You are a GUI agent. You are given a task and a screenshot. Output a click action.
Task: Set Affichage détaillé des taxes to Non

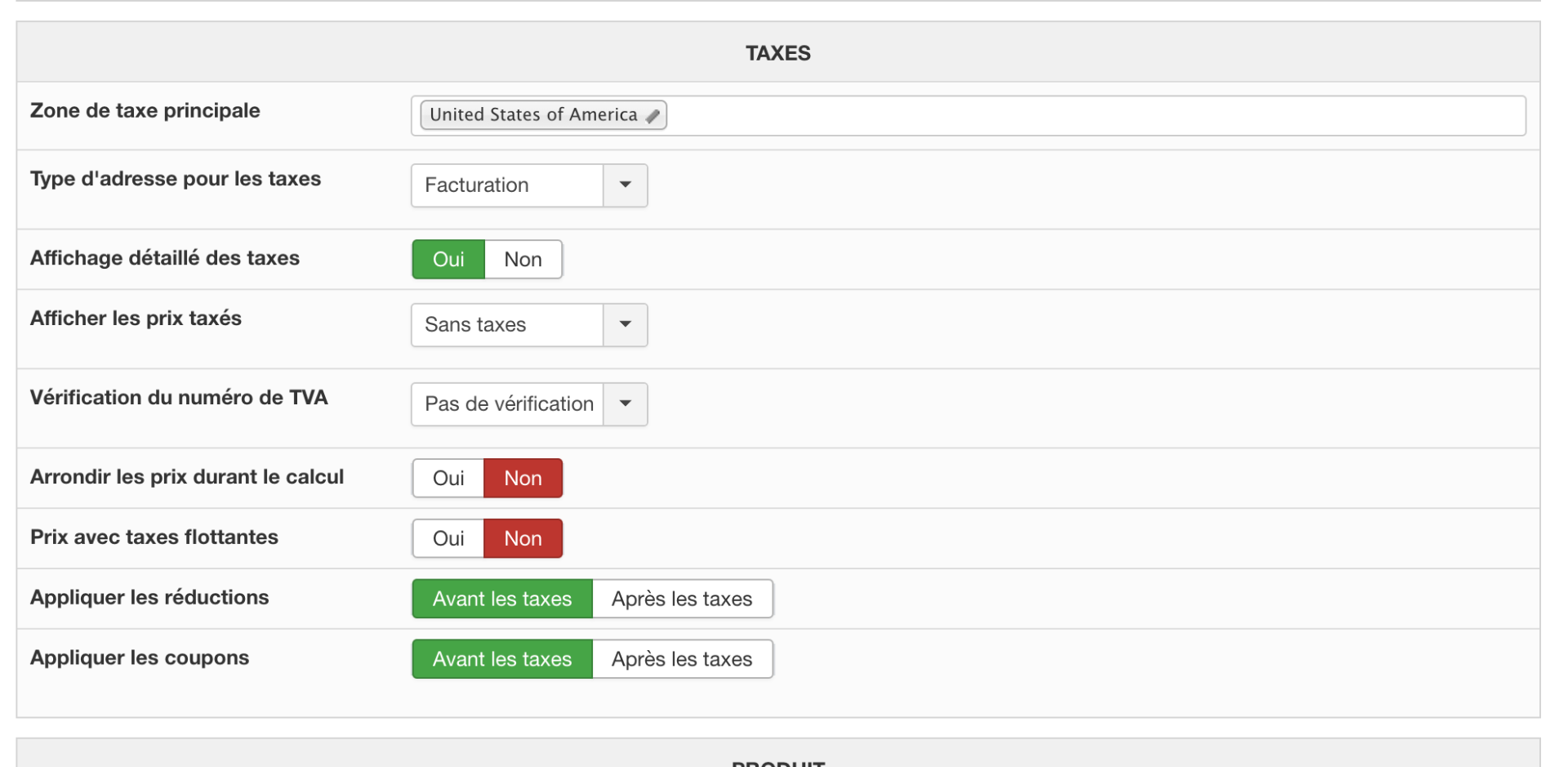tap(523, 260)
